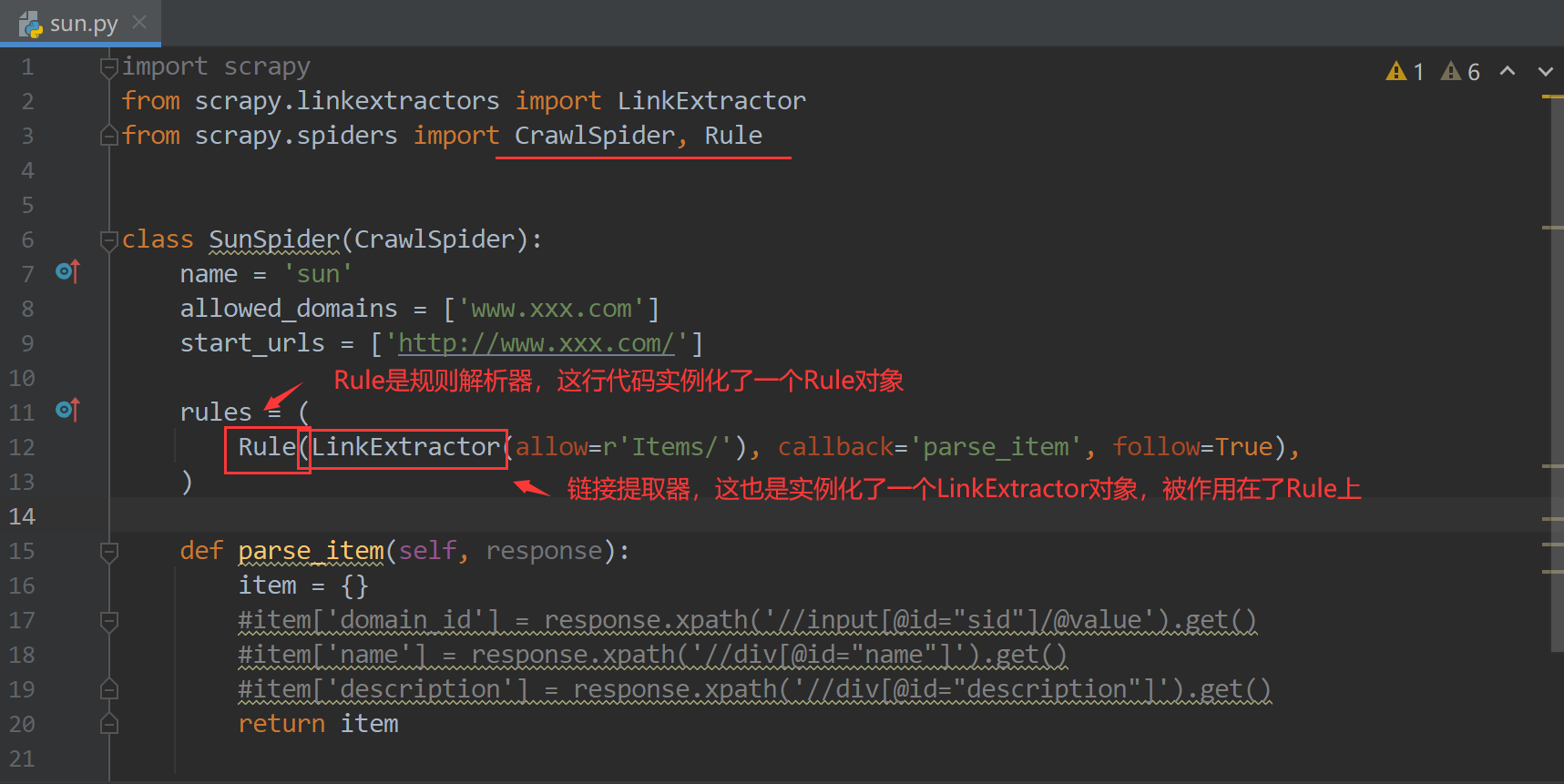Click the vertical scrollbar thumb

[x=1557, y=376]
